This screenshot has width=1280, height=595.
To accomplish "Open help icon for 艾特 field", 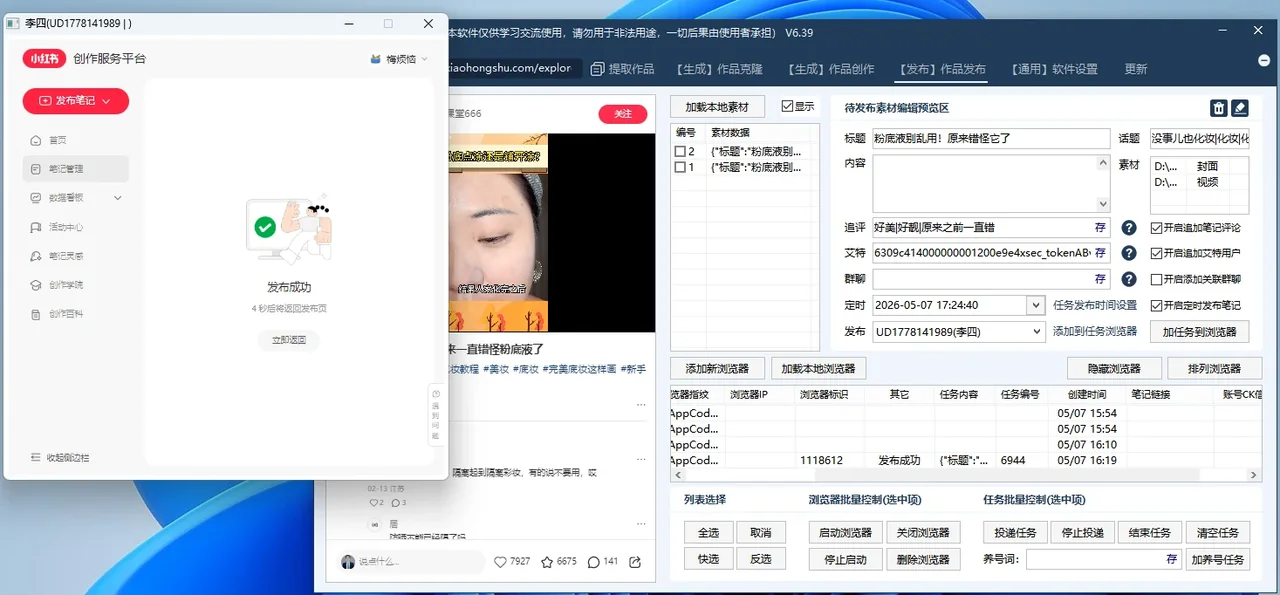I will click(1129, 253).
